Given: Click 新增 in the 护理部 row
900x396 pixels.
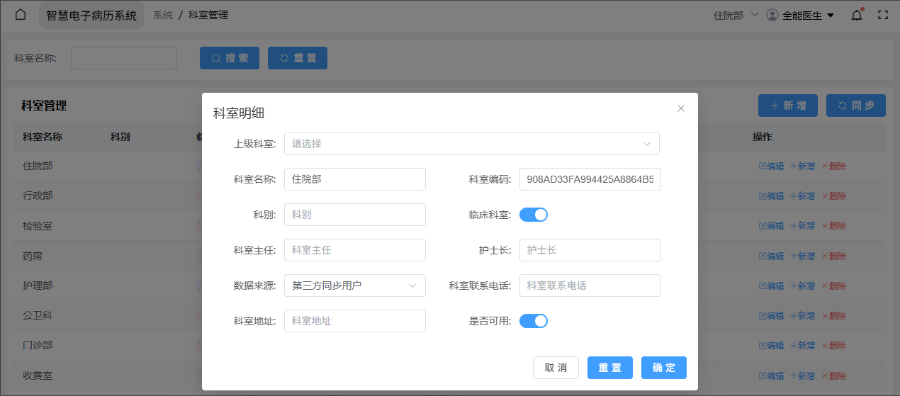Looking at the screenshot, I should [x=802, y=285].
